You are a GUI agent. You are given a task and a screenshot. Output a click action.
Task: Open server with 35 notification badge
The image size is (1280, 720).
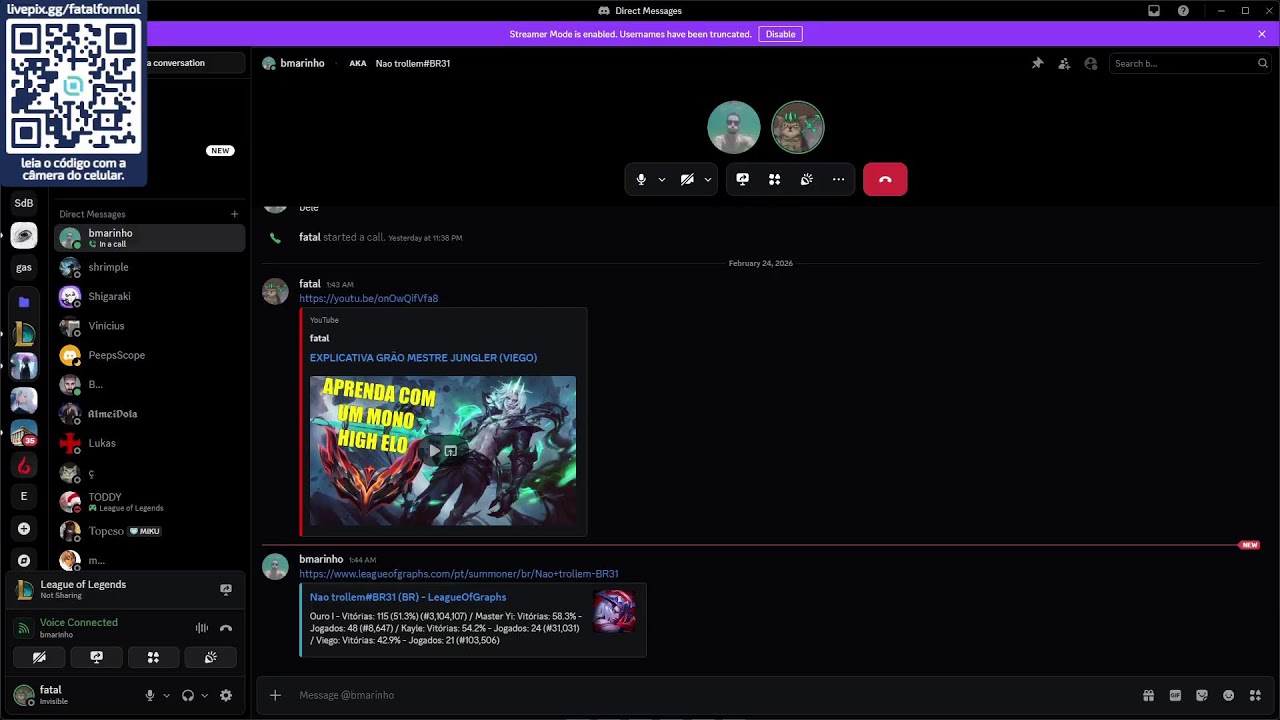click(24, 433)
